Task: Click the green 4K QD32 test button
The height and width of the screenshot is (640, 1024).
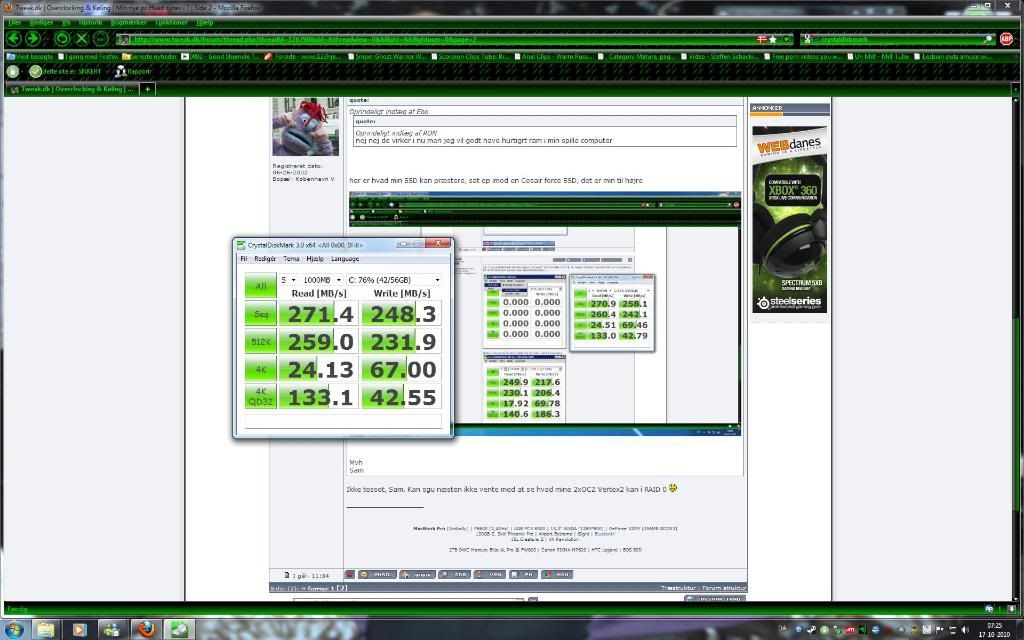Action: click(x=261, y=397)
